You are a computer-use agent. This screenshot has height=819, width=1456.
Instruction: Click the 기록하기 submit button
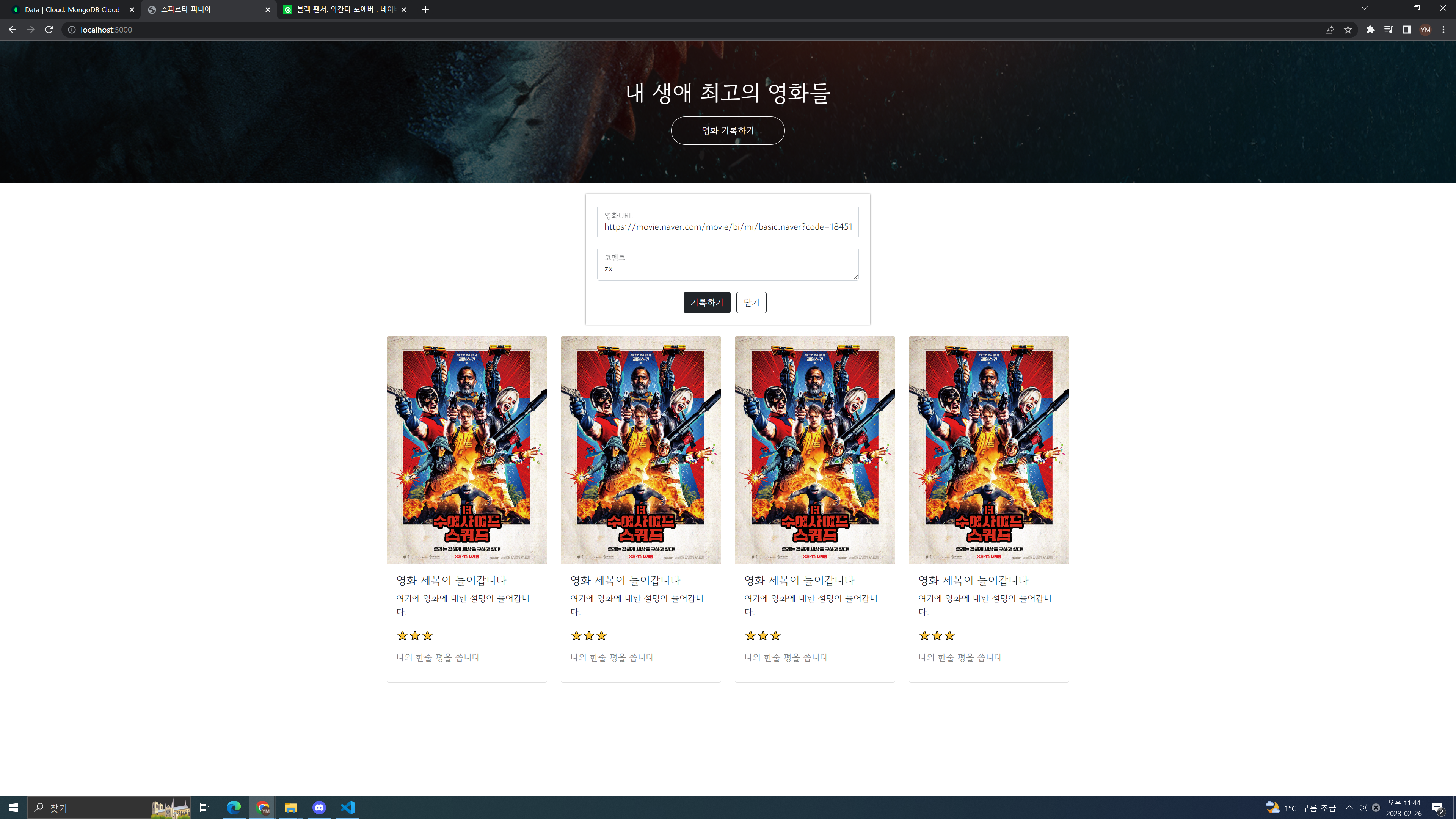(706, 303)
